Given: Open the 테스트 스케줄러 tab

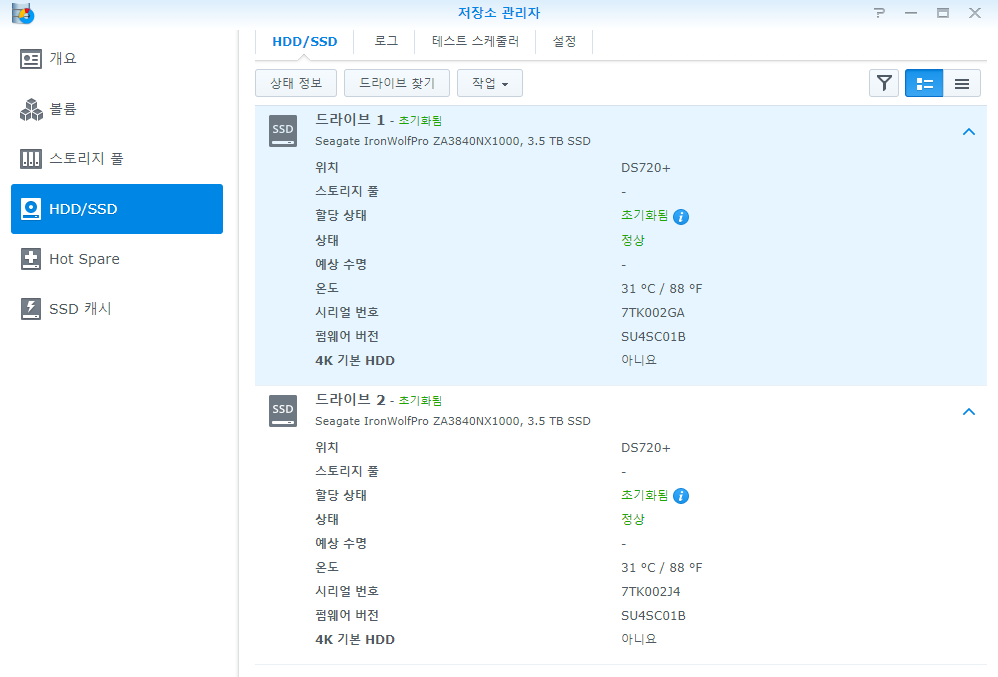Looking at the screenshot, I should coord(474,42).
